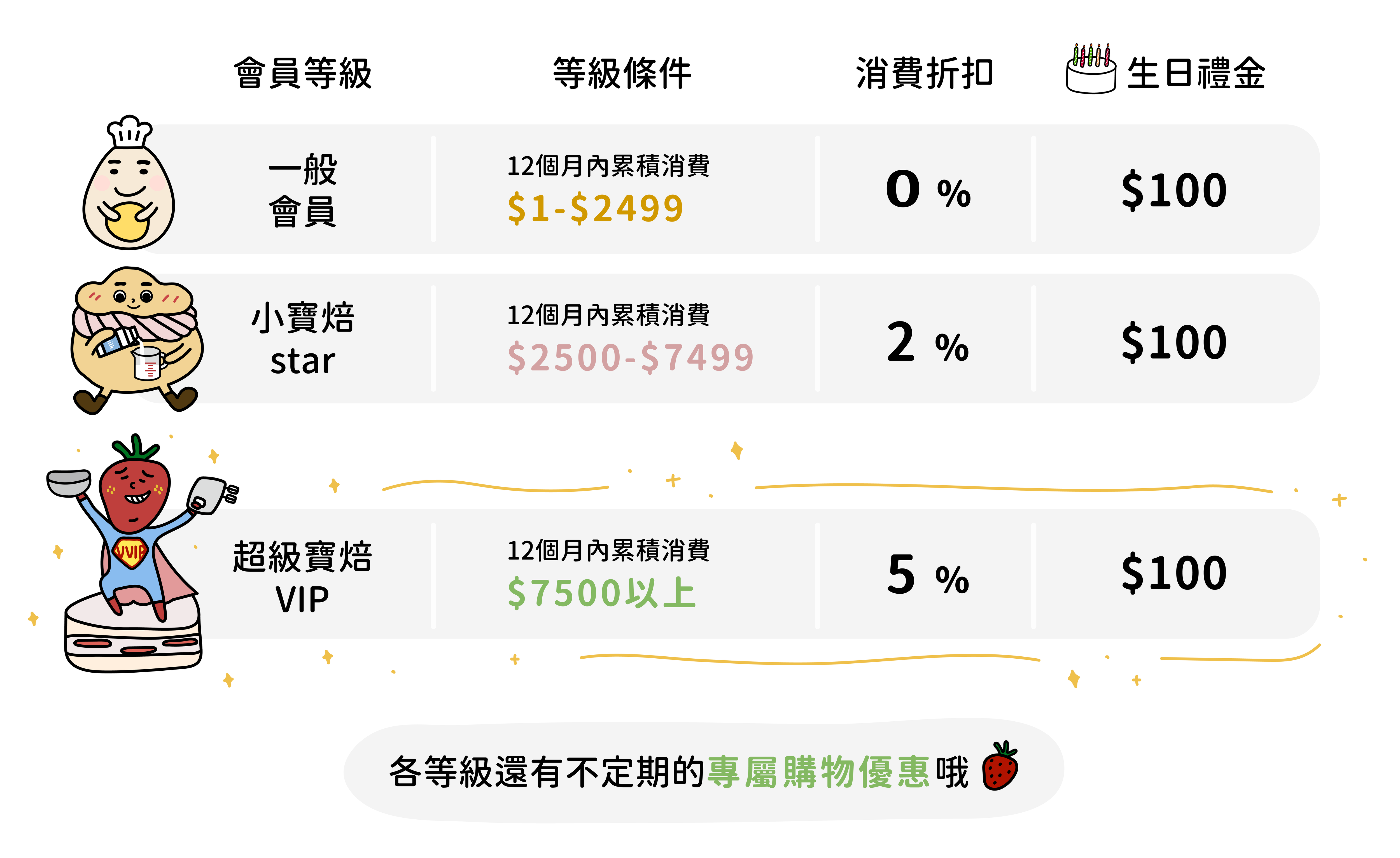Select the 等級條件 column header
The width and height of the screenshot is (1400, 858).
[622, 73]
